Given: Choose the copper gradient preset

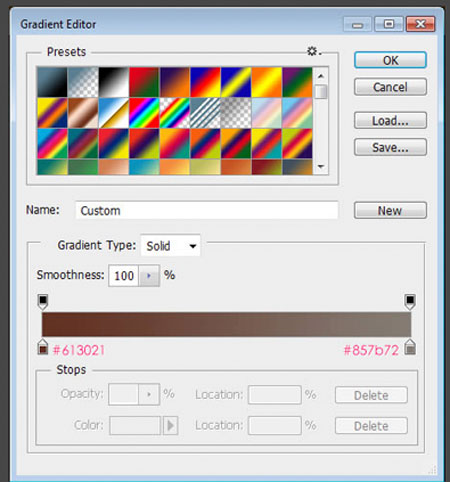Looking at the screenshot, I should (x=83, y=113).
